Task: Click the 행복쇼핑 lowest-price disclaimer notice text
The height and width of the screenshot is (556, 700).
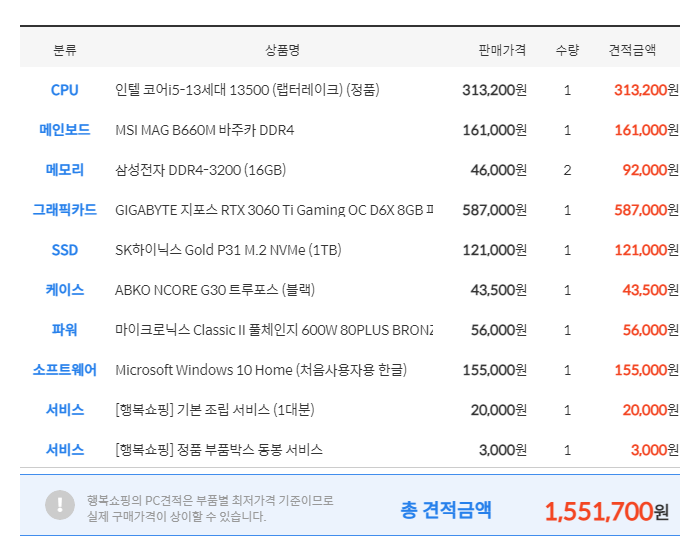Action: [210, 508]
